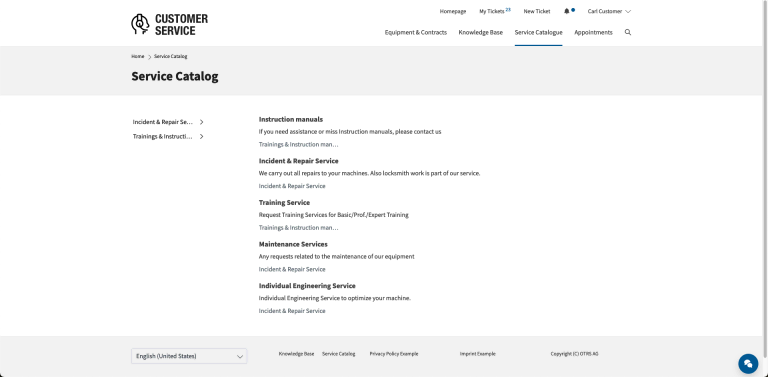Image resolution: width=768 pixels, height=377 pixels.
Task: Expand the Incident & Repair Se… category chevron
Action: (201, 122)
